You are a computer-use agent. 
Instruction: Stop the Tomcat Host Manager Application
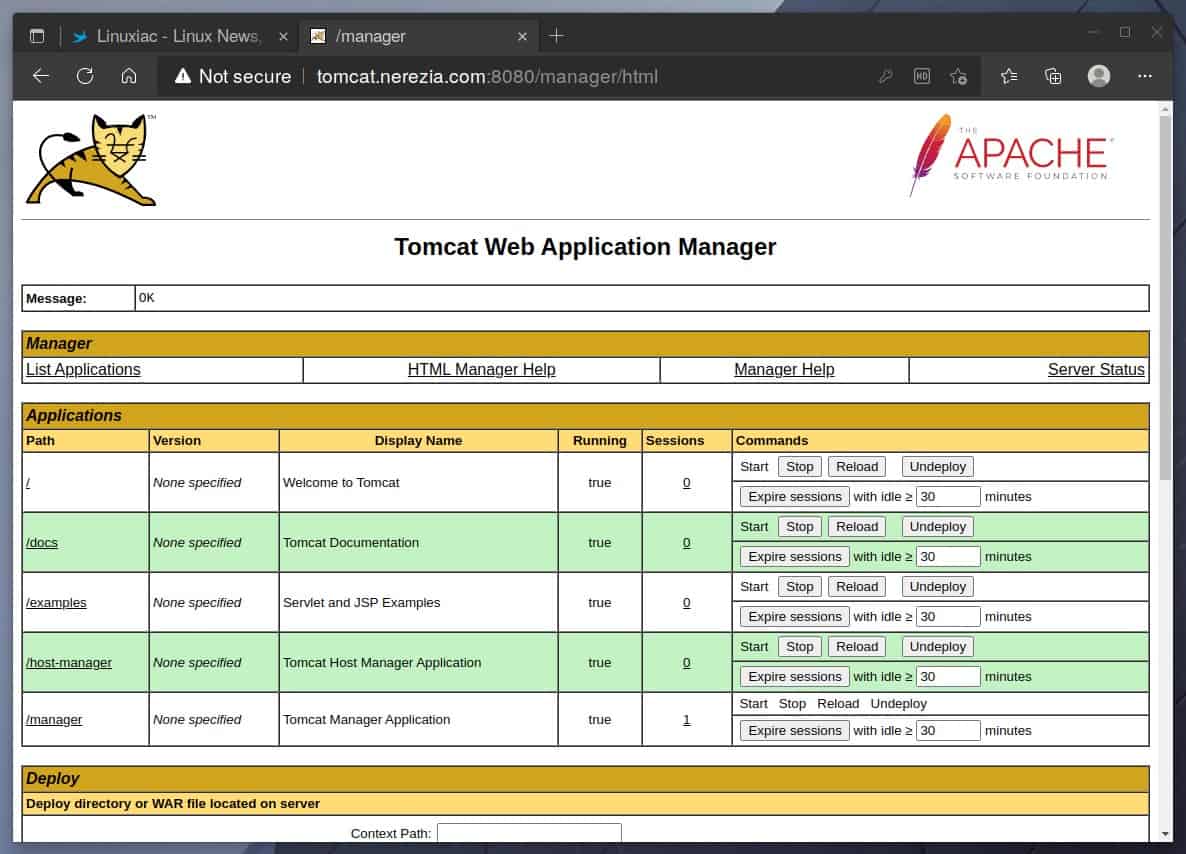799,647
